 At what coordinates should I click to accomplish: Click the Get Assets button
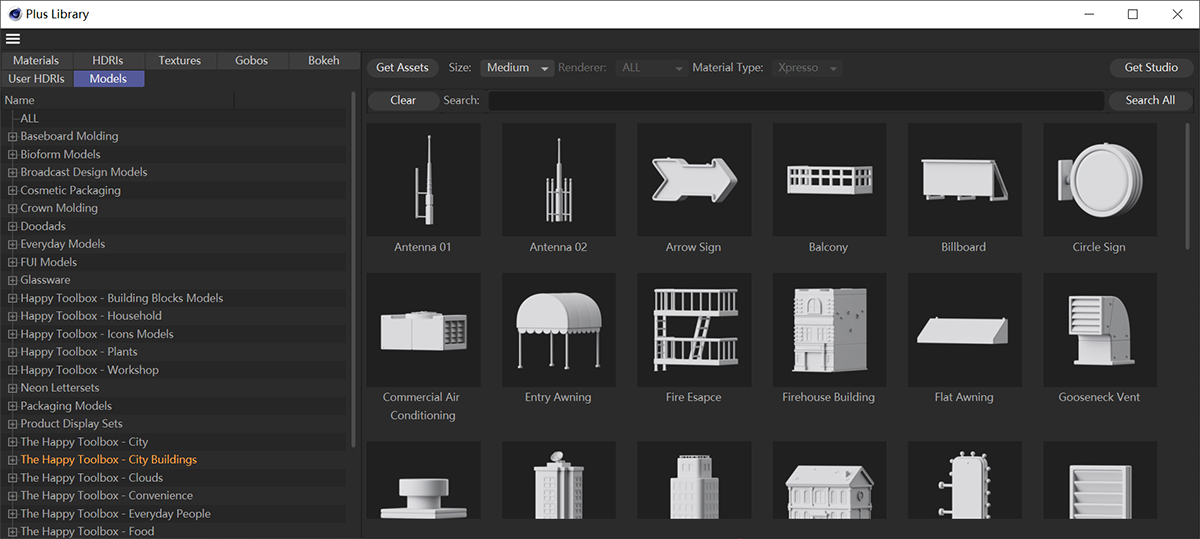click(402, 68)
